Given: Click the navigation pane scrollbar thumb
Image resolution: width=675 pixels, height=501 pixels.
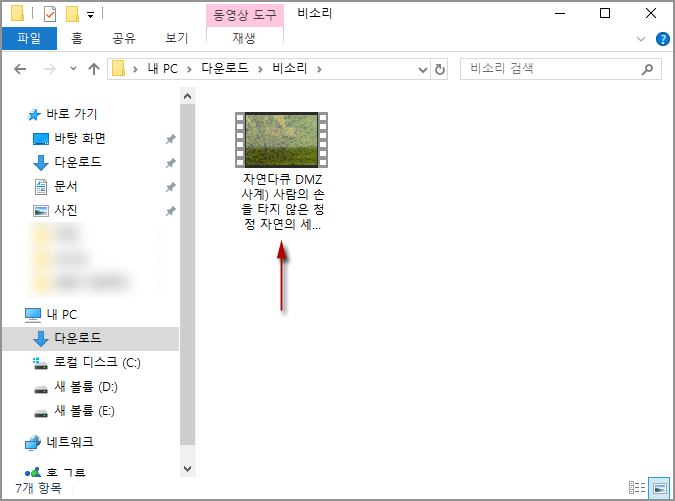Looking at the screenshot, I should pyautogui.click(x=187, y=275).
